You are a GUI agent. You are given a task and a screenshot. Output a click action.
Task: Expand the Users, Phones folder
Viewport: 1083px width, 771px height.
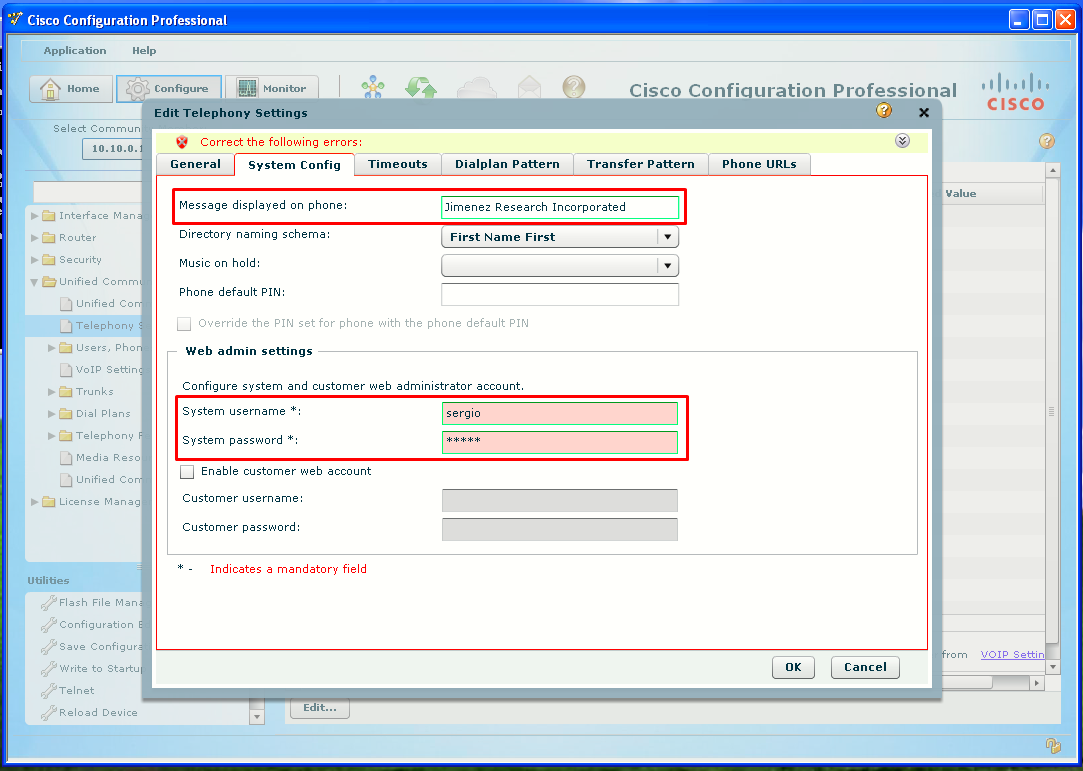(x=52, y=348)
